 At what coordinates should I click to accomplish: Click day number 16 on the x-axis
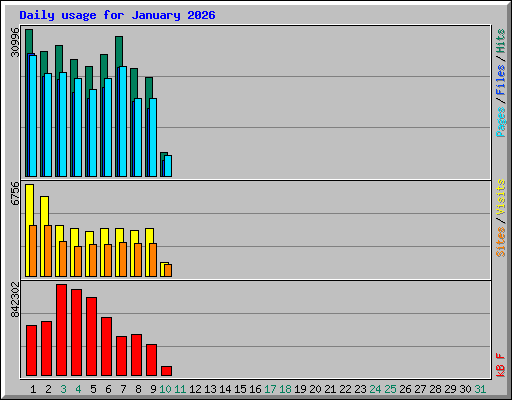point(255,389)
